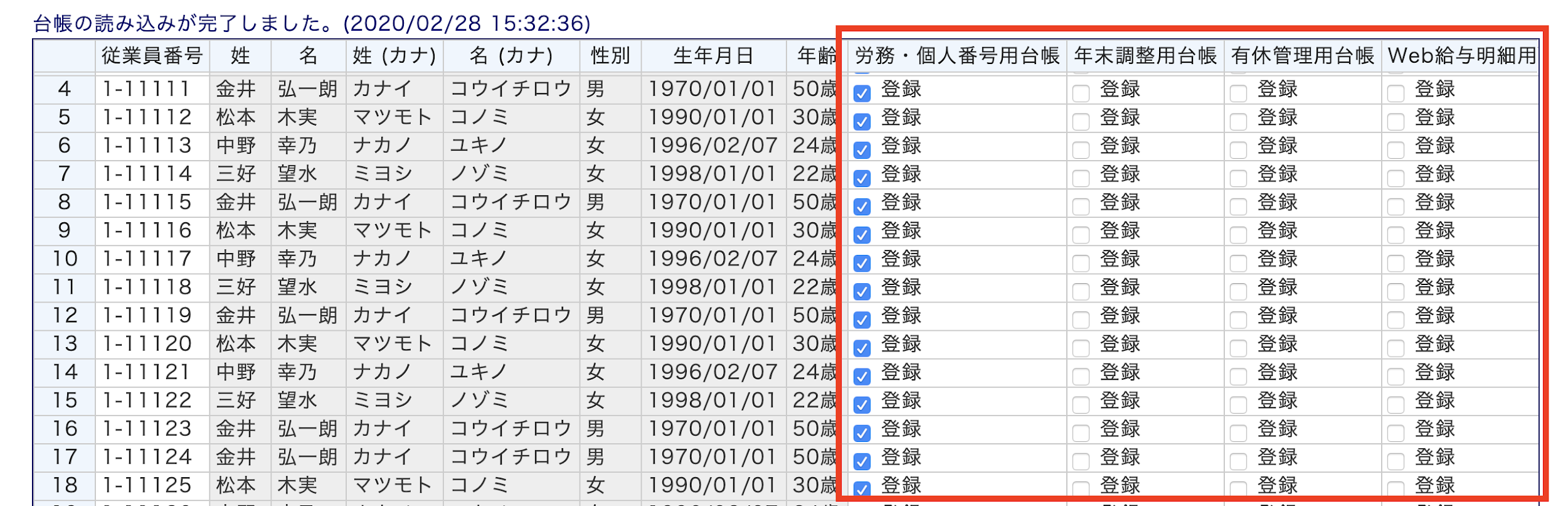Select the 労務・個人番号用台帳 column header
The width and height of the screenshot is (1568, 506).
pos(957,56)
